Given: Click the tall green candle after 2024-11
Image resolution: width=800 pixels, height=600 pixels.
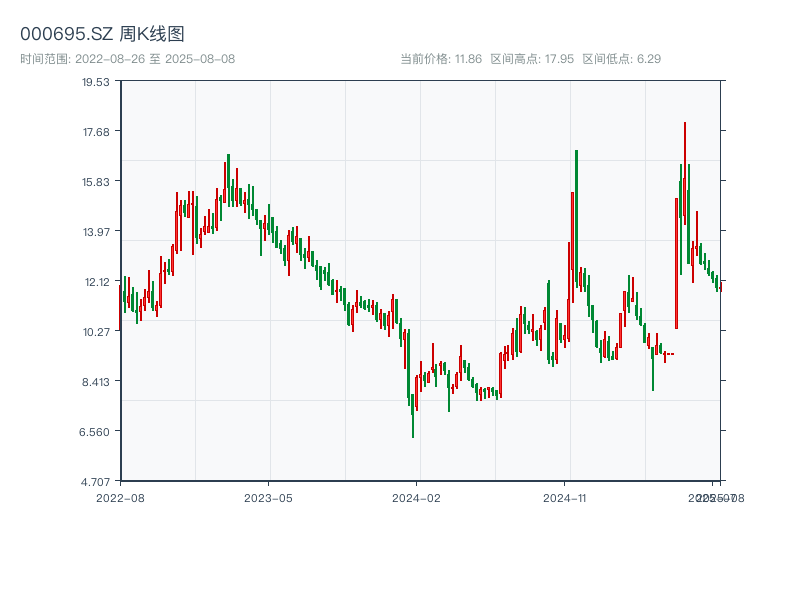Looking at the screenshot, I should coord(577,218).
